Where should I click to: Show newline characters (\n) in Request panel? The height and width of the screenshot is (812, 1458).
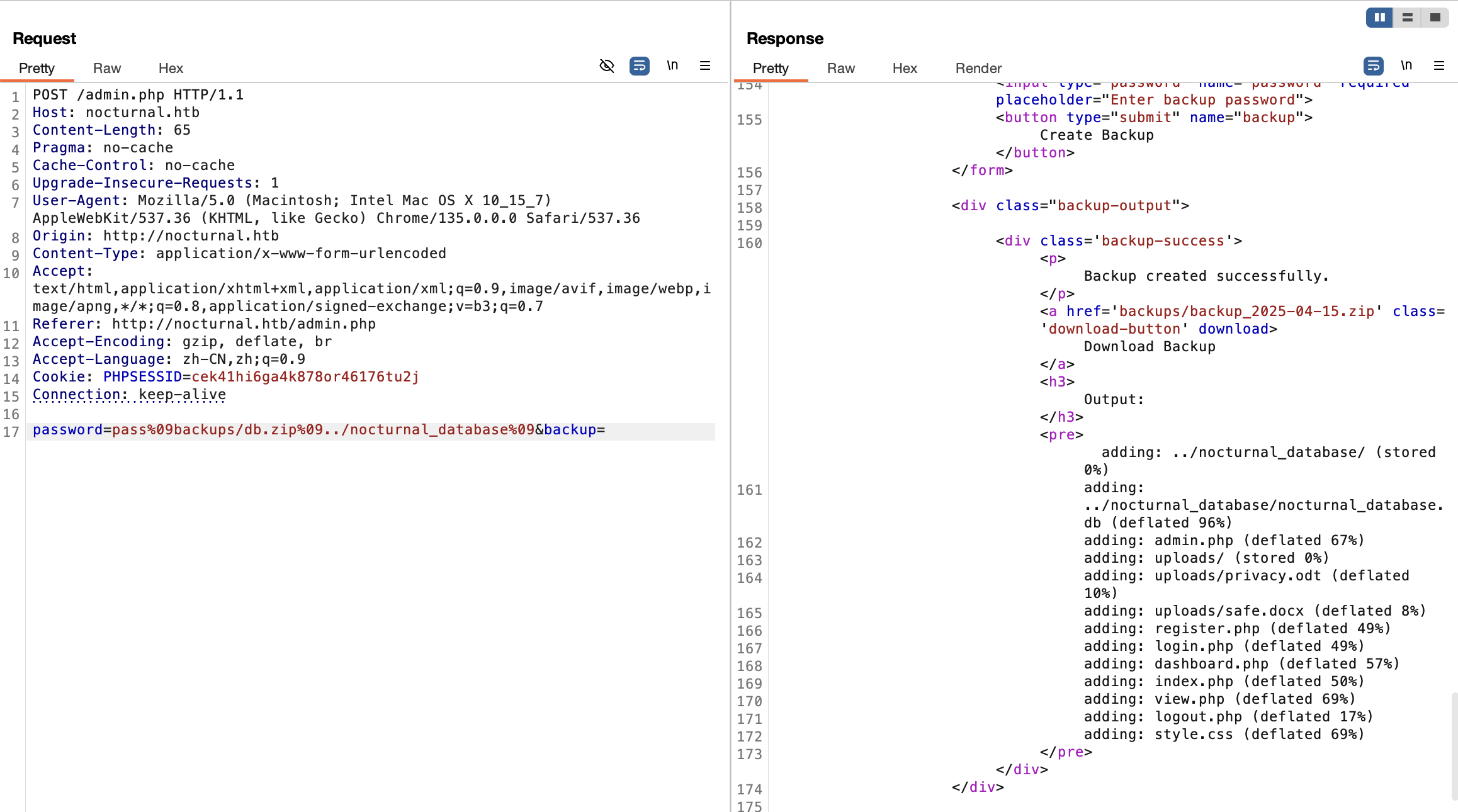672,65
